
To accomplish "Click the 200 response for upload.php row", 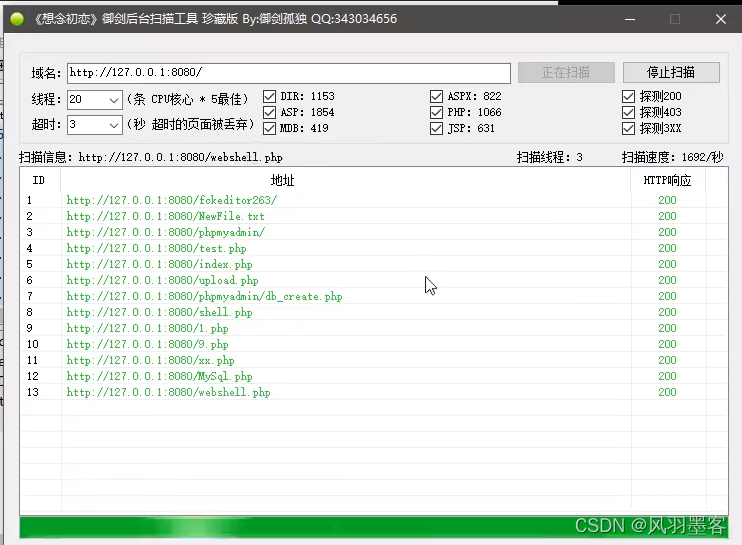I will [x=667, y=281].
